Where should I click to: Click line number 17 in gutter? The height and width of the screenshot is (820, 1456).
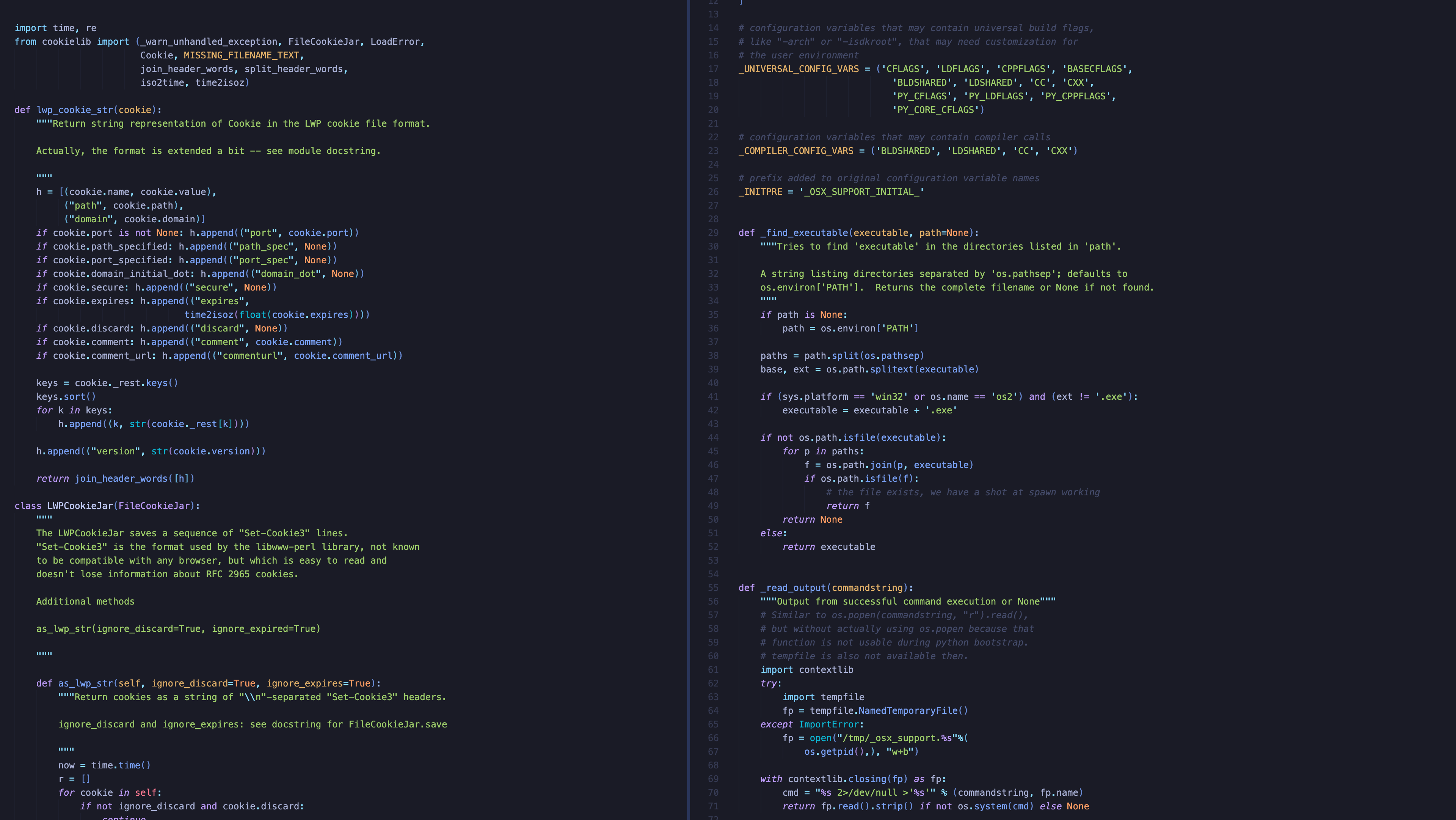pos(713,69)
